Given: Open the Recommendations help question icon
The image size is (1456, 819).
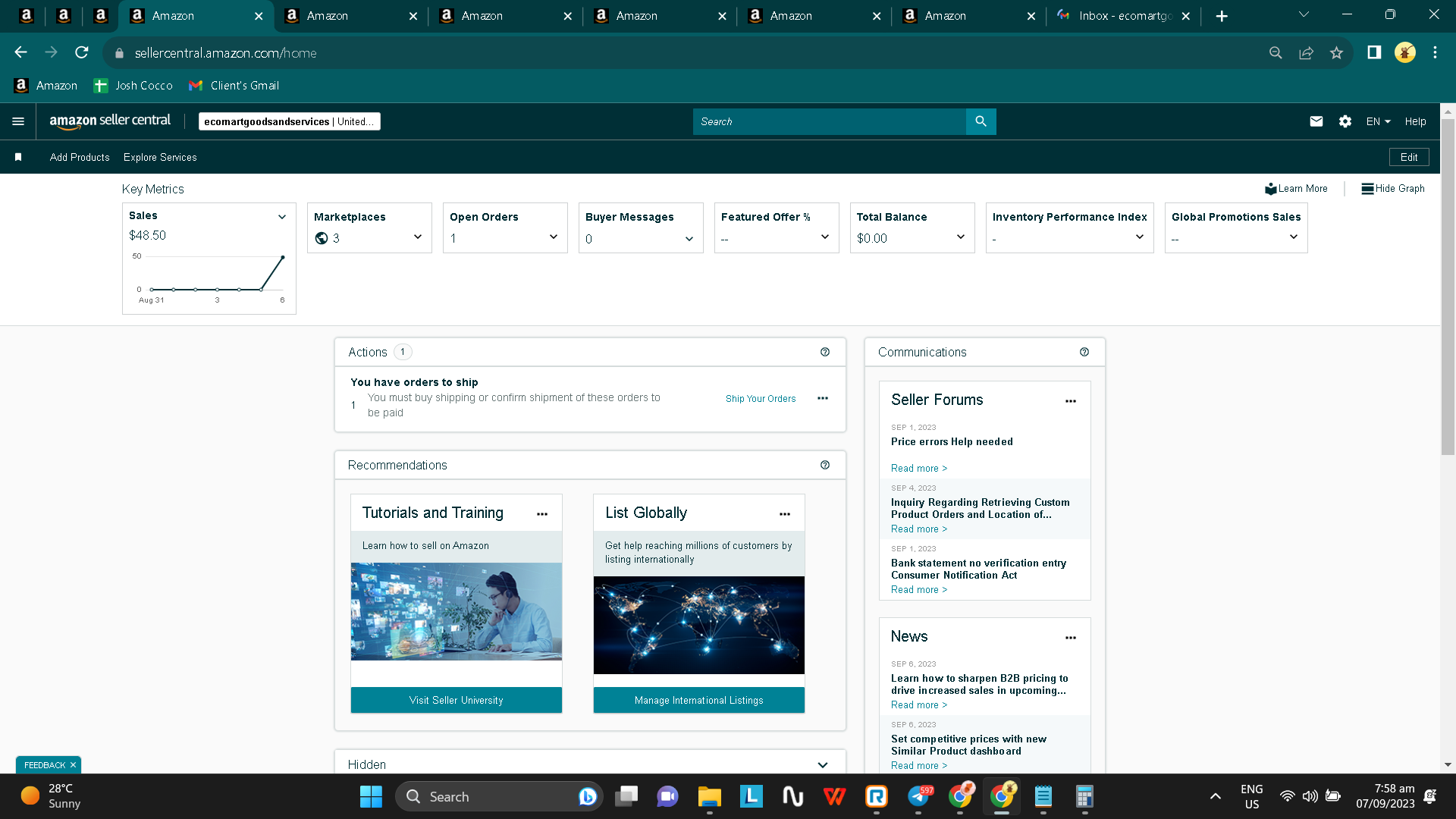Looking at the screenshot, I should click(x=825, y=465).
